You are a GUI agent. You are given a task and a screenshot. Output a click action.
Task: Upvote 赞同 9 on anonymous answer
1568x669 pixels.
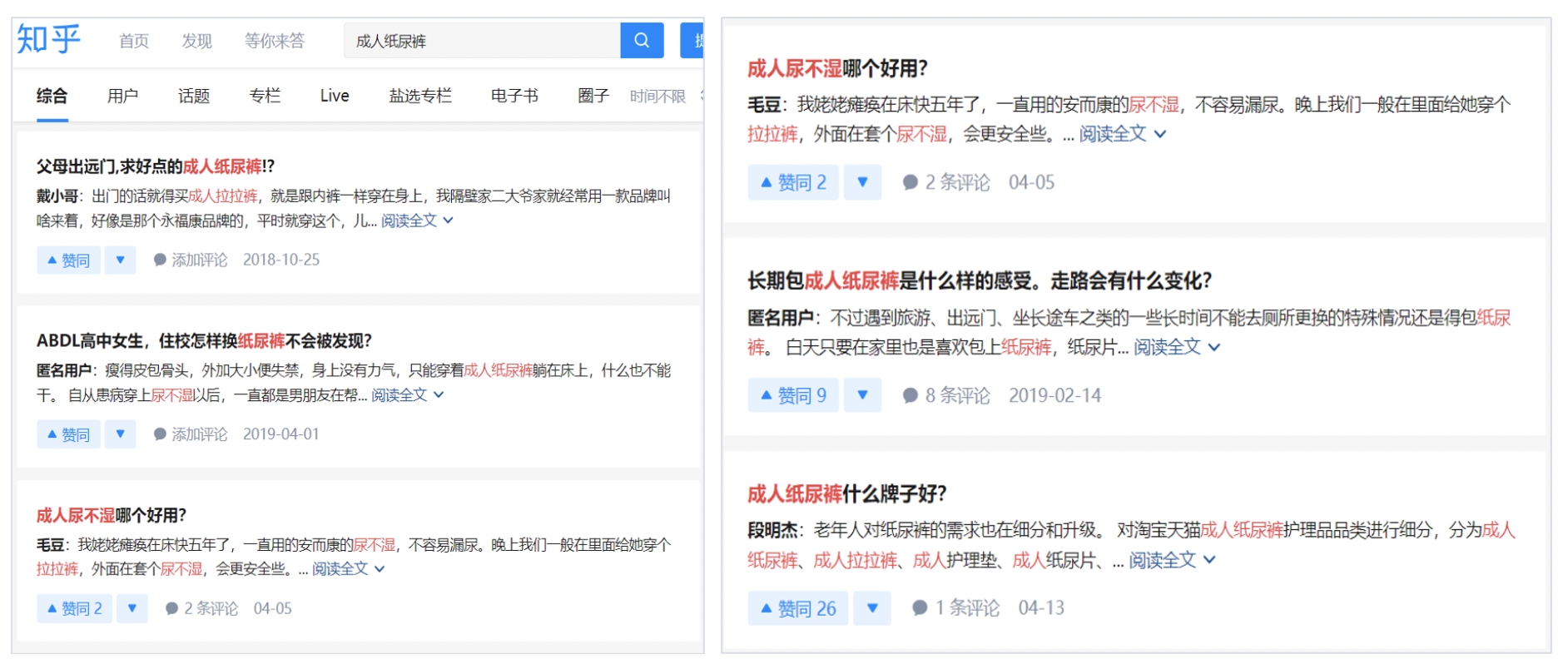click(792, 395)
